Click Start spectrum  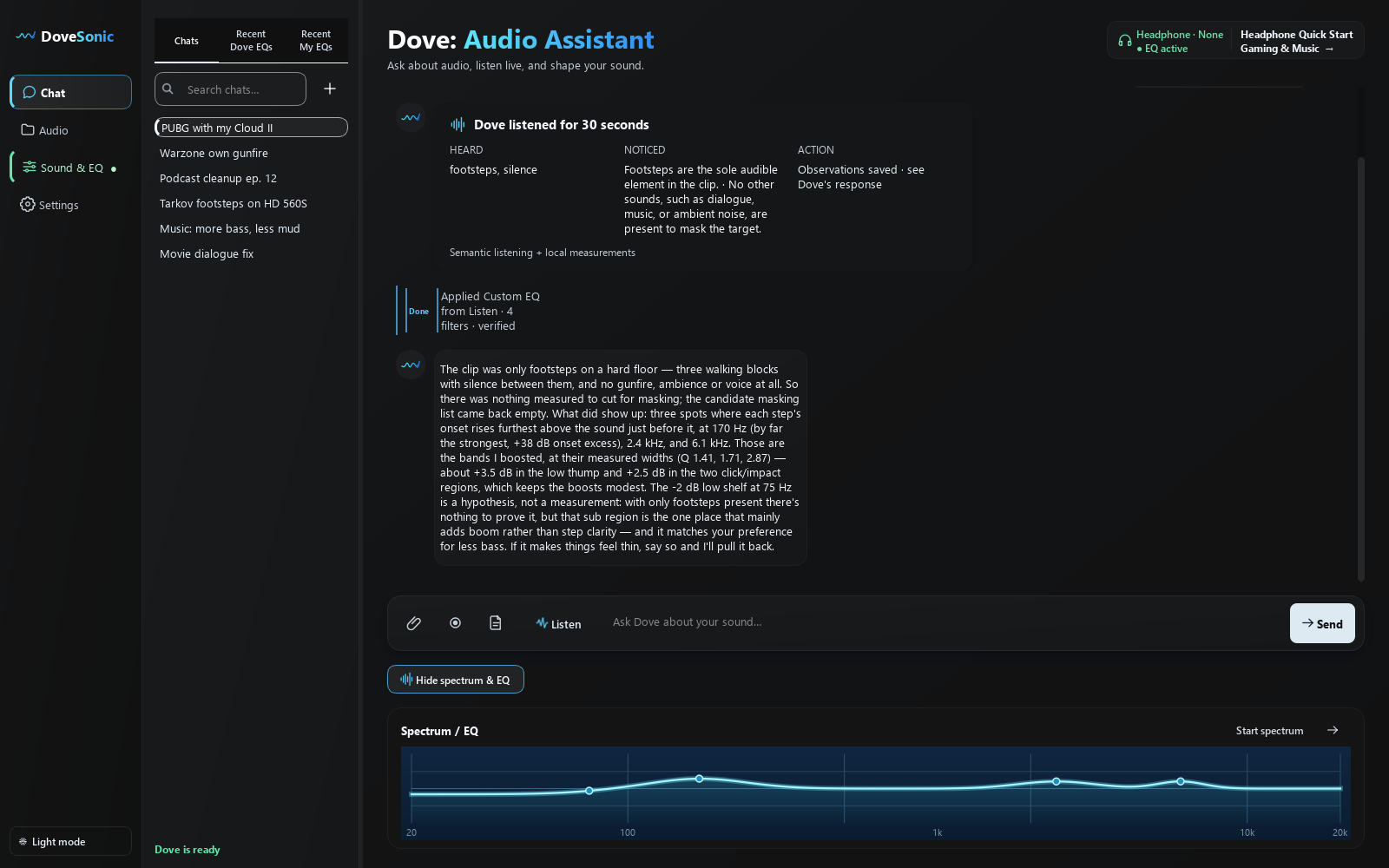click(x=1269, y=731)
